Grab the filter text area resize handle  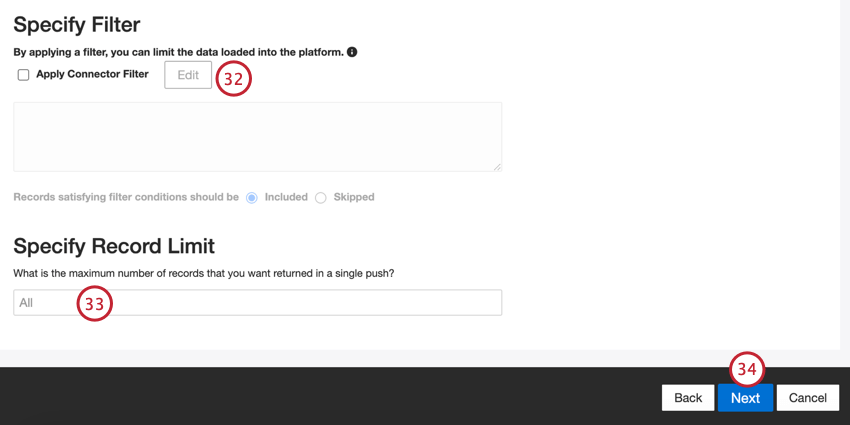point(496,165)
